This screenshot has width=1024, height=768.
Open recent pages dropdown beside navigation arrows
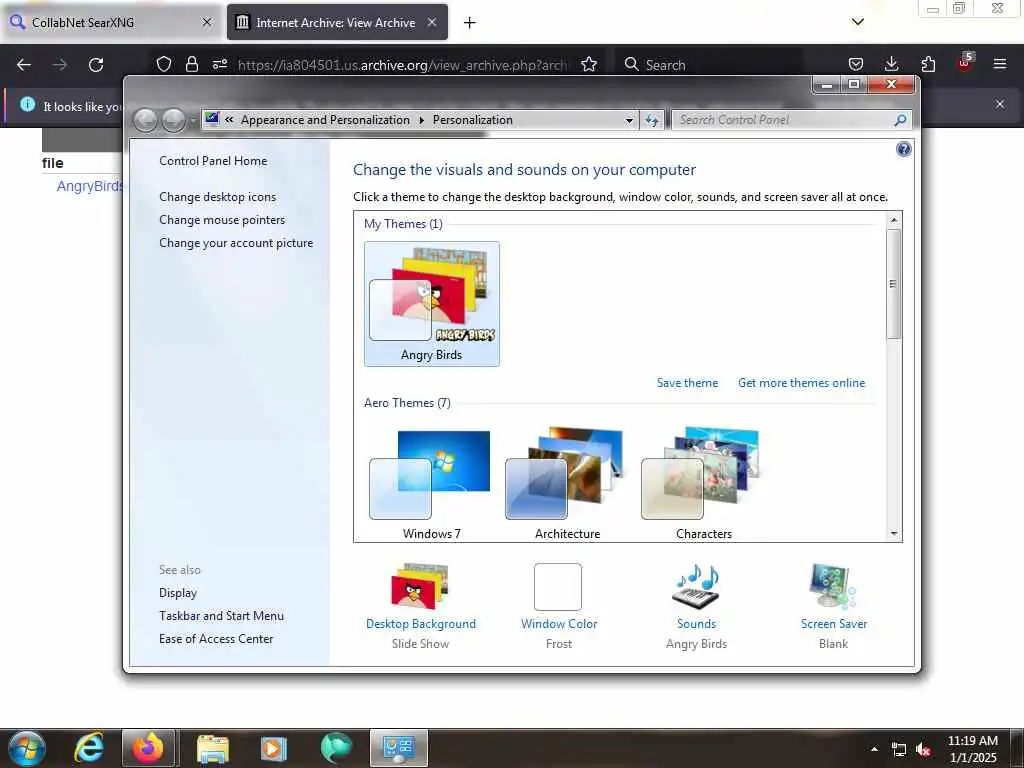(x=193, y=121)
